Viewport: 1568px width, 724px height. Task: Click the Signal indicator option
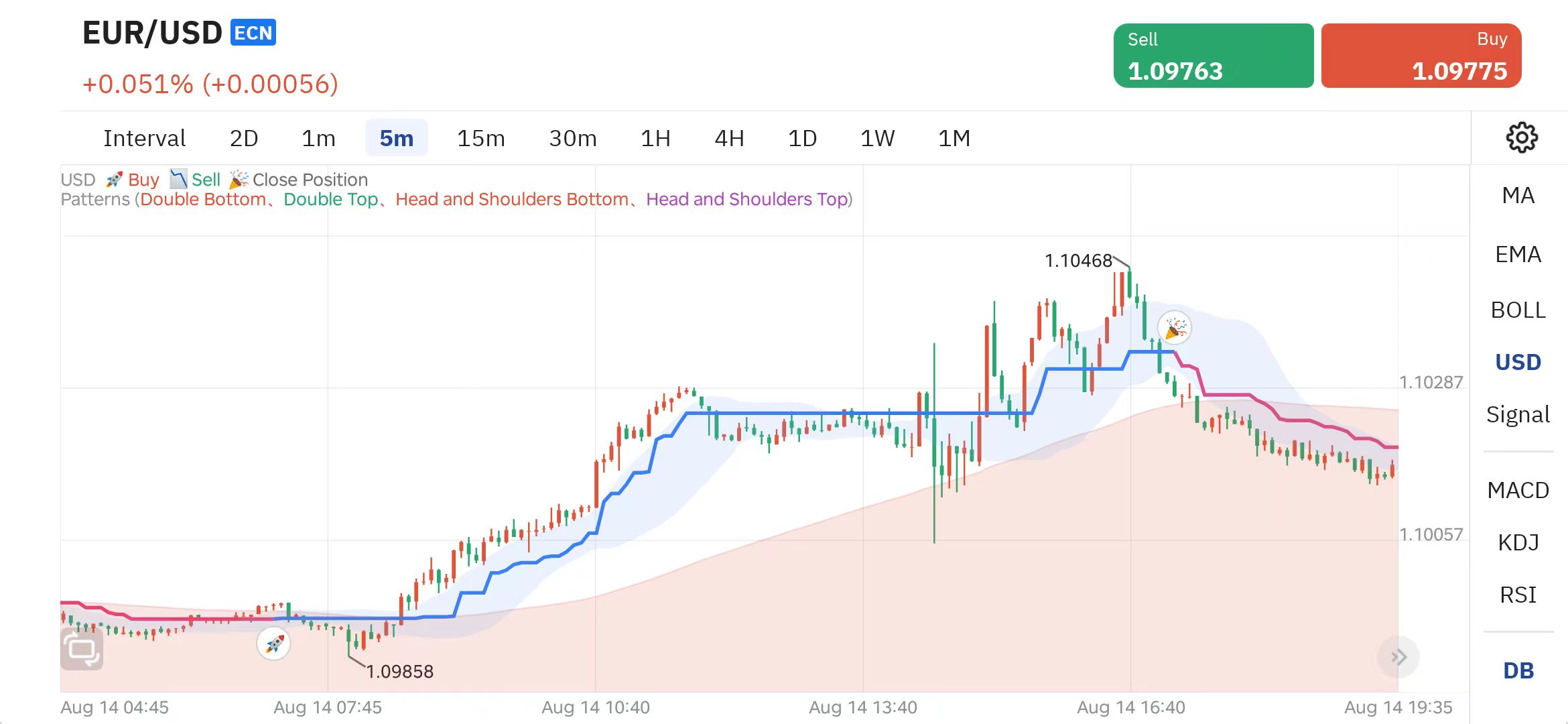(1518, 414)
